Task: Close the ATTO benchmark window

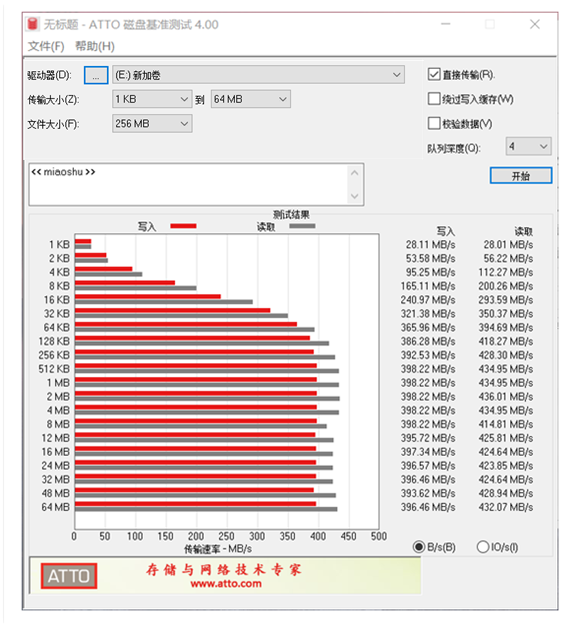Action: pyautogui.click(x=535, y=24)
